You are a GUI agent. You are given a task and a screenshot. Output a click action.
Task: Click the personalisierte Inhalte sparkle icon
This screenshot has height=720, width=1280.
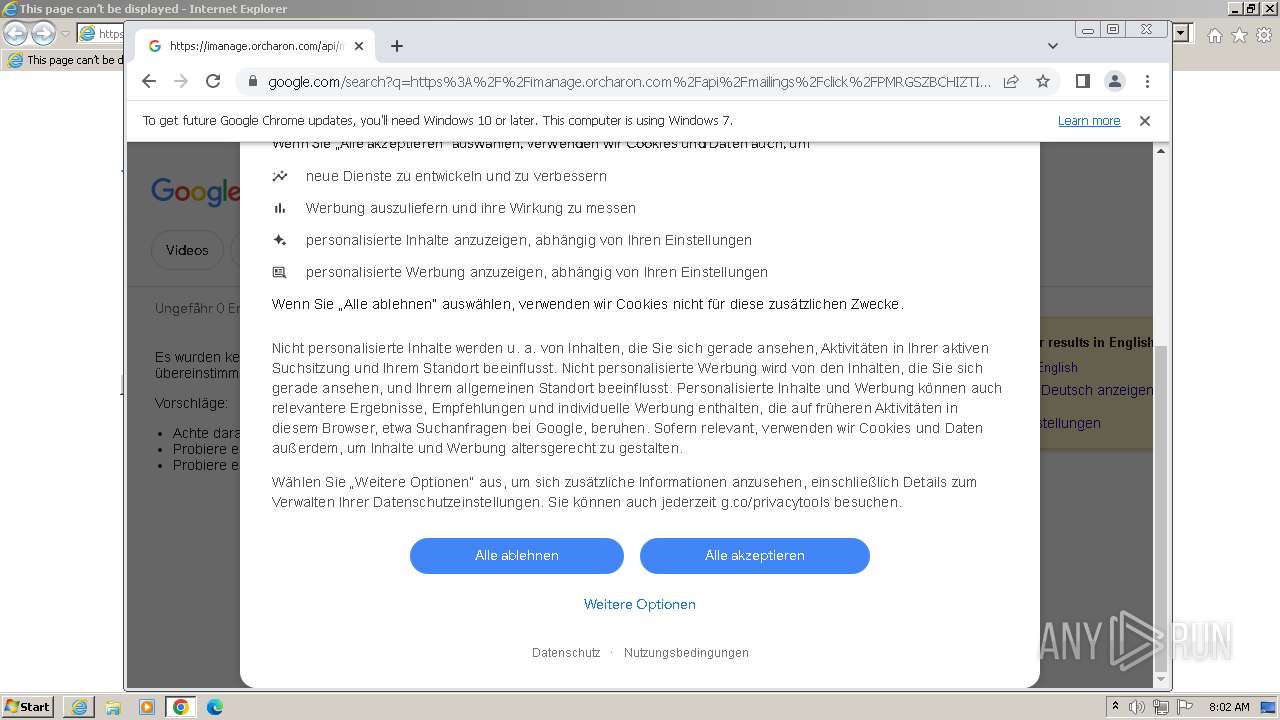coord(280,240)
